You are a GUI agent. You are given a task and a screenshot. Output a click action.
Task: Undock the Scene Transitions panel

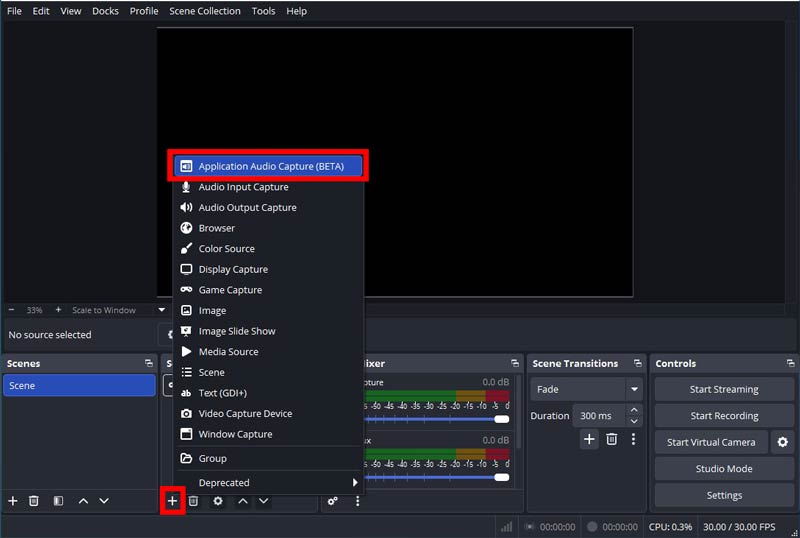(638, 363)
